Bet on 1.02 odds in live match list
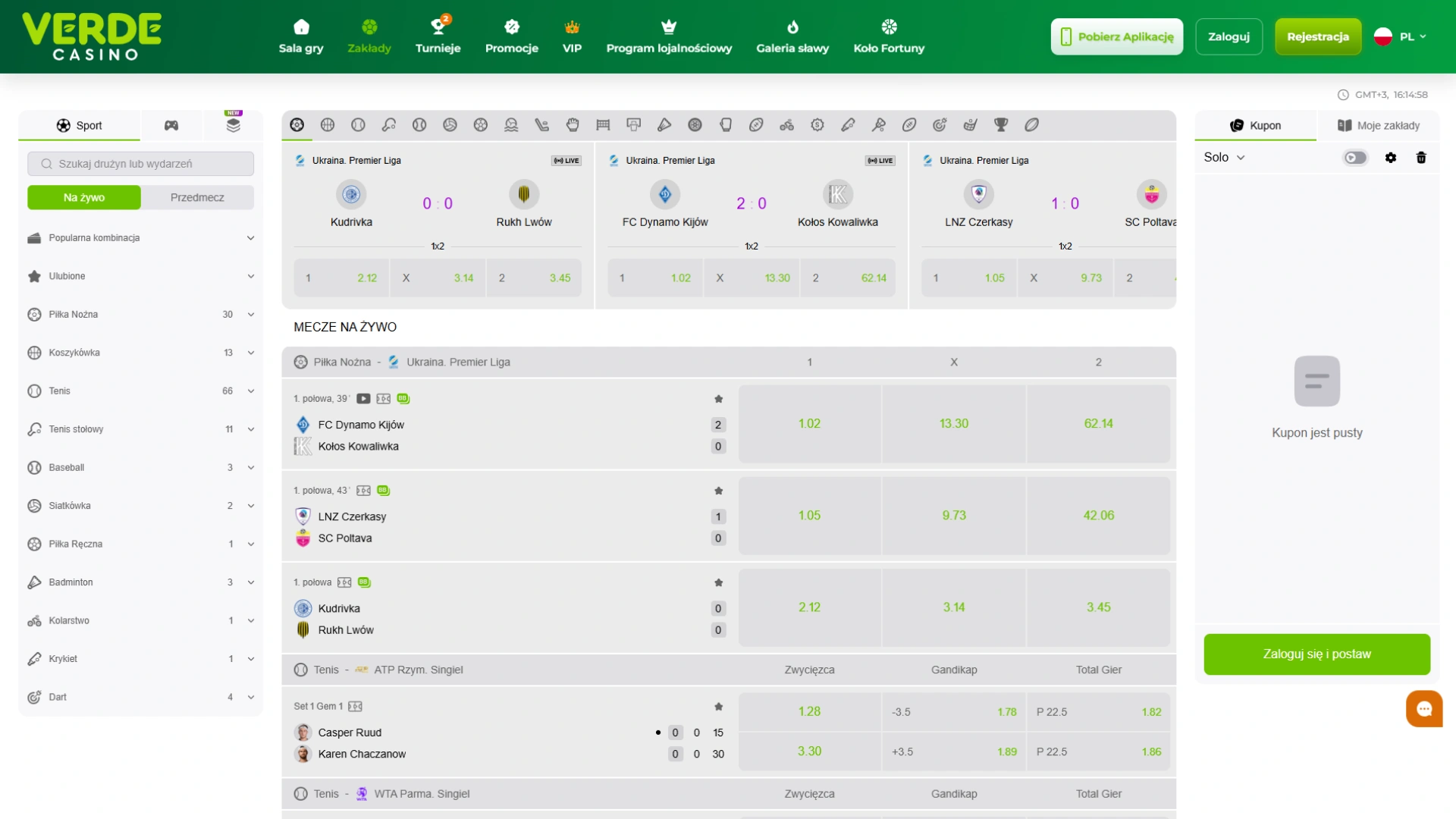 pyautogui.click(x=809, y=424)
